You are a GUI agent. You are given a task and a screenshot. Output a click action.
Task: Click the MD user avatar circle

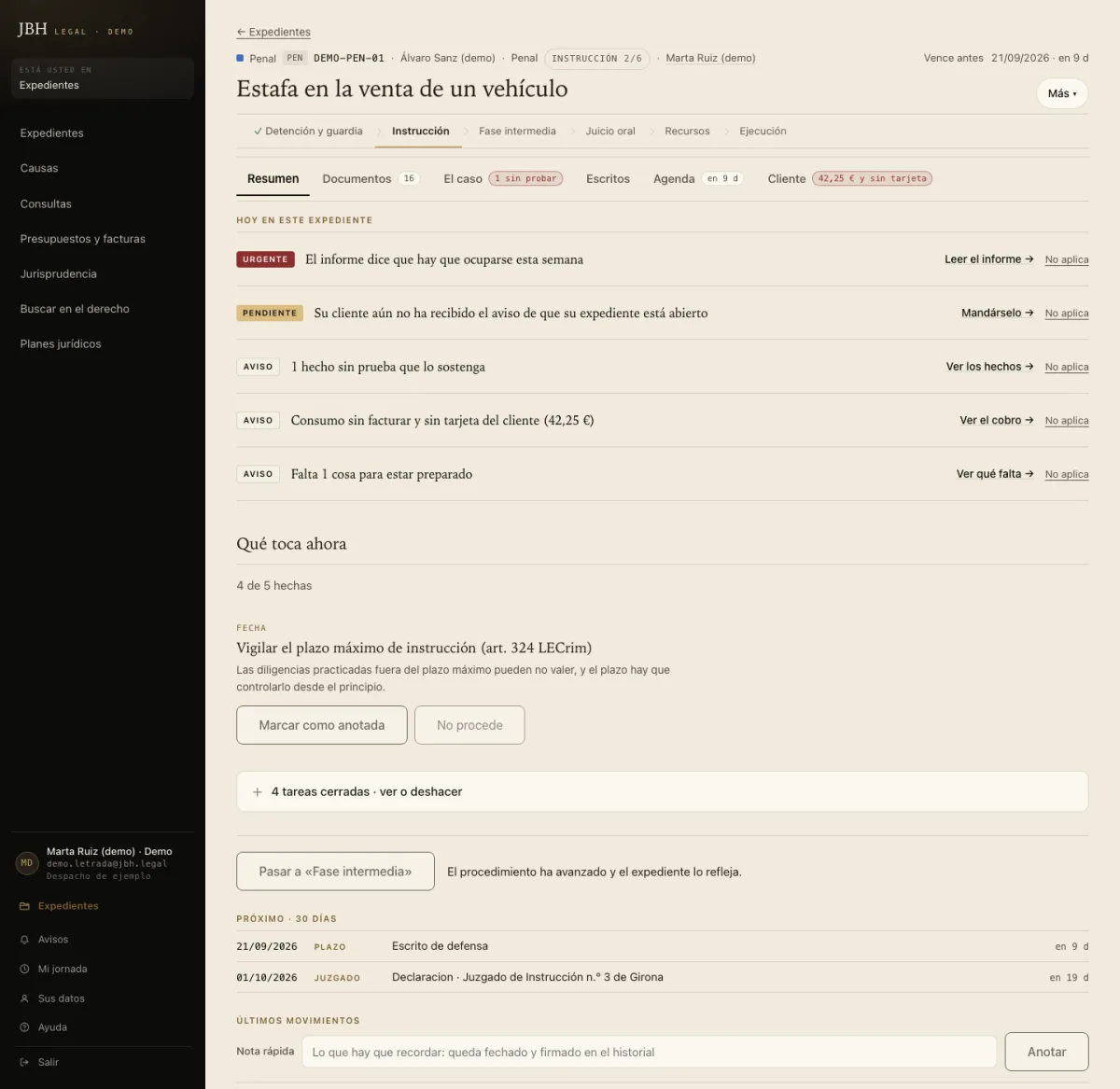click(27, 863)
